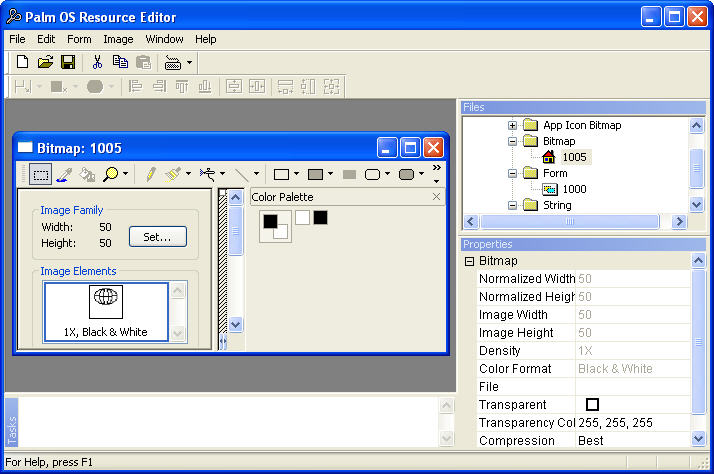This screenshot has height=474, width=714.
Task: Select bitmap 1005 in Files tree
Action: point(575,157)
